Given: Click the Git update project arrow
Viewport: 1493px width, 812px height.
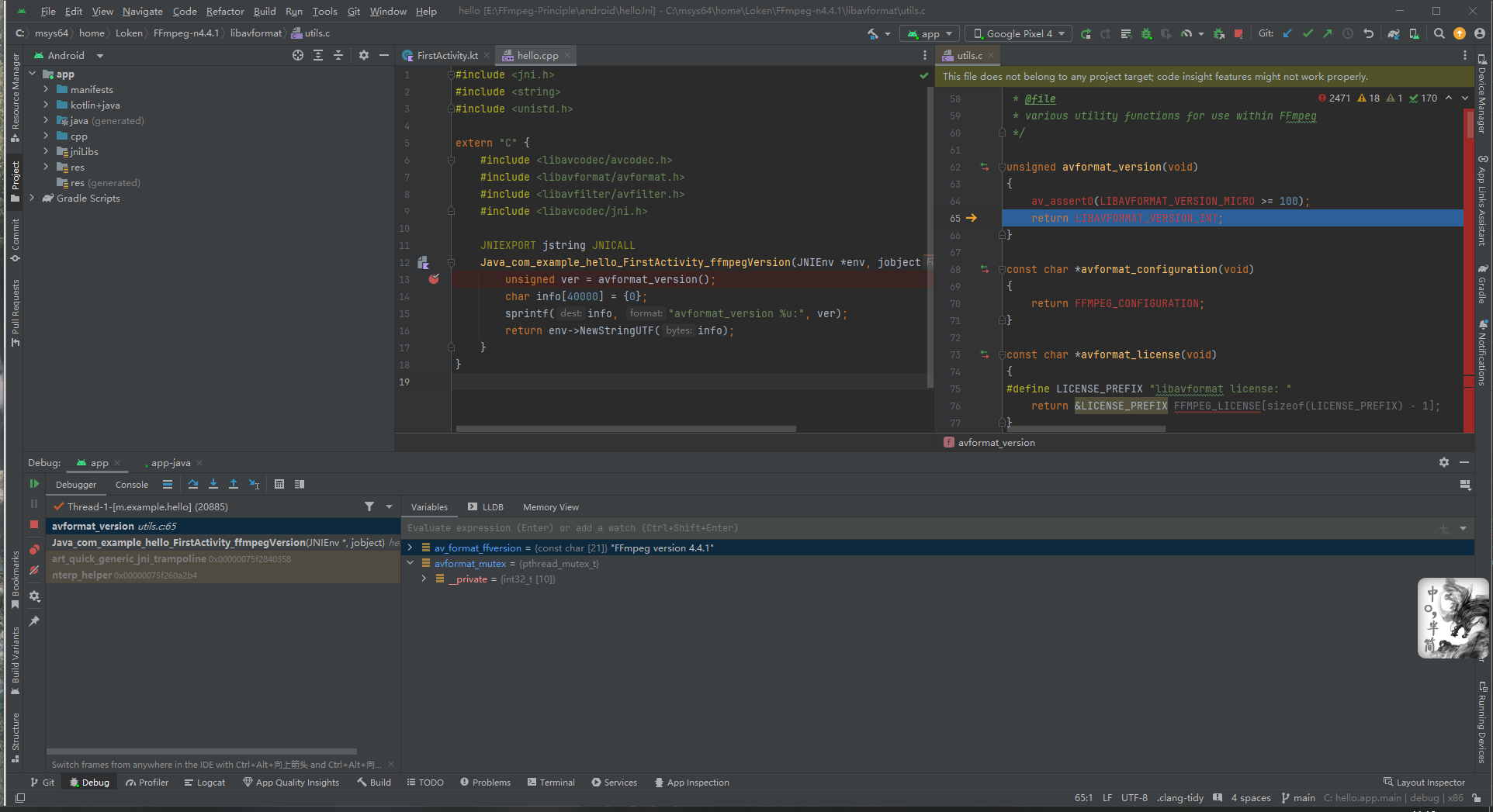Looking at the screenshot, I should click(x=1287, y=34).
